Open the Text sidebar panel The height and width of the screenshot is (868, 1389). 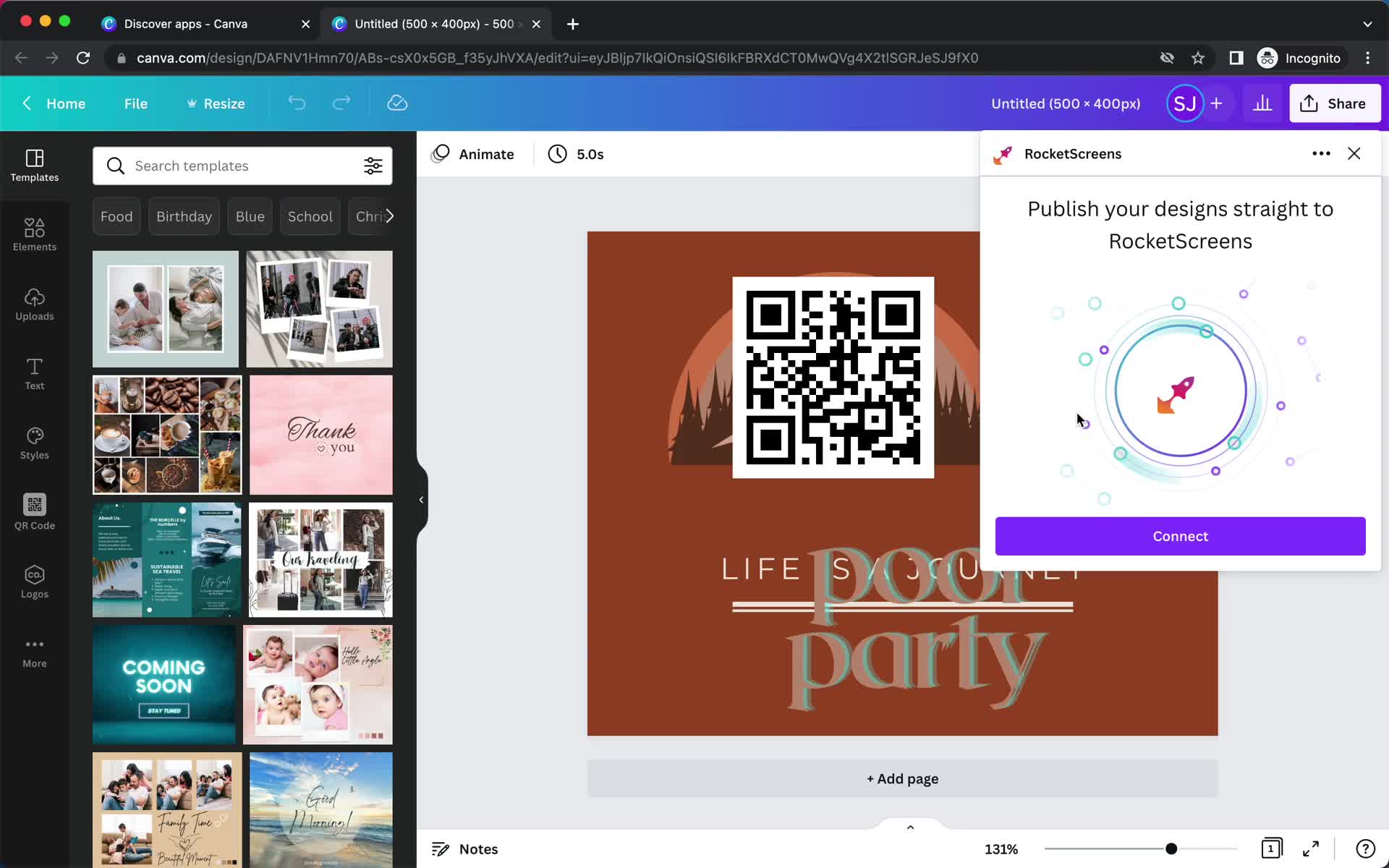click(34, 374)
